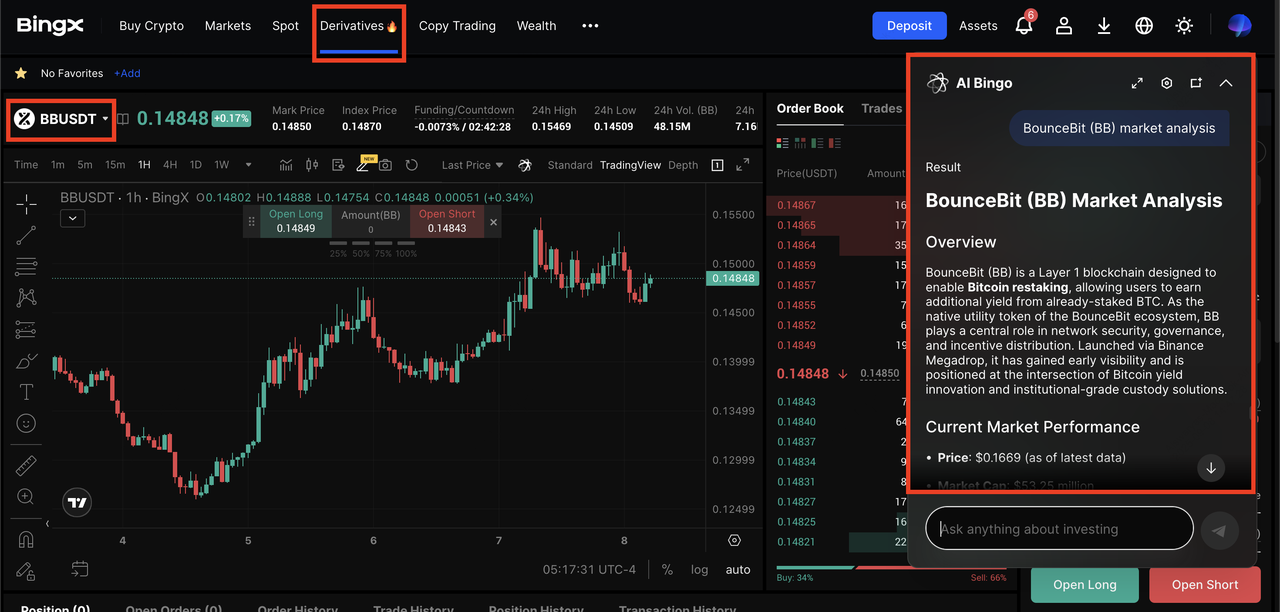
Task: Click the favorites star icon
Action: pos(20,73)
